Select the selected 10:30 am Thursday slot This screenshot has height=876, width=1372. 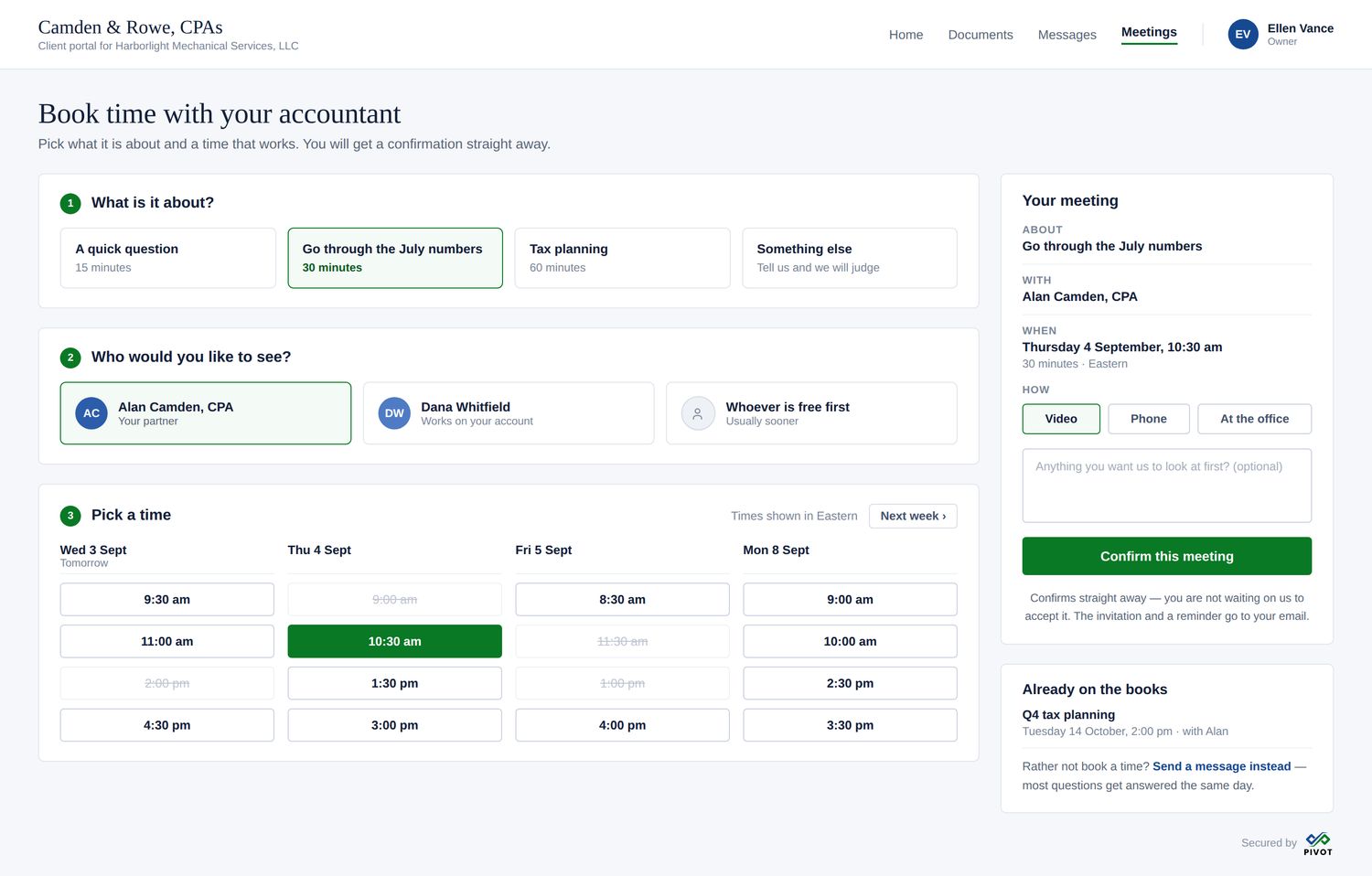point(395,642)
